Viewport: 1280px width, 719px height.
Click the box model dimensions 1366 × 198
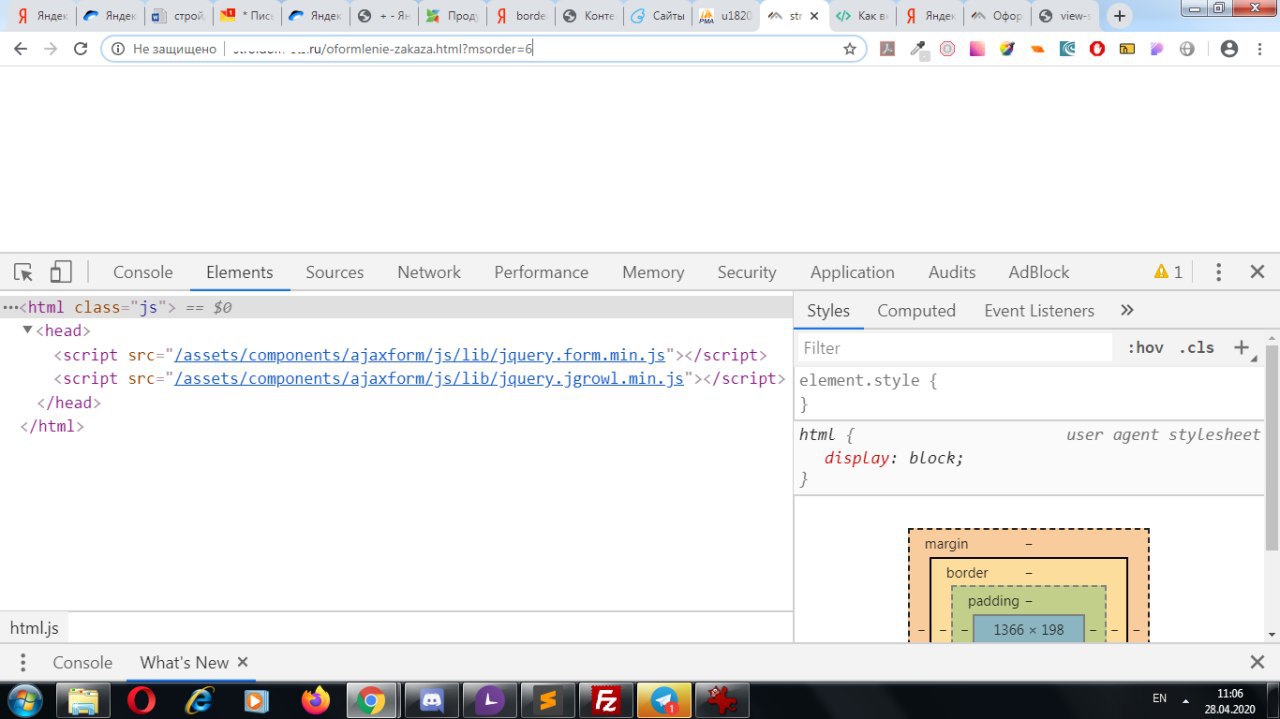[1028, 630]
